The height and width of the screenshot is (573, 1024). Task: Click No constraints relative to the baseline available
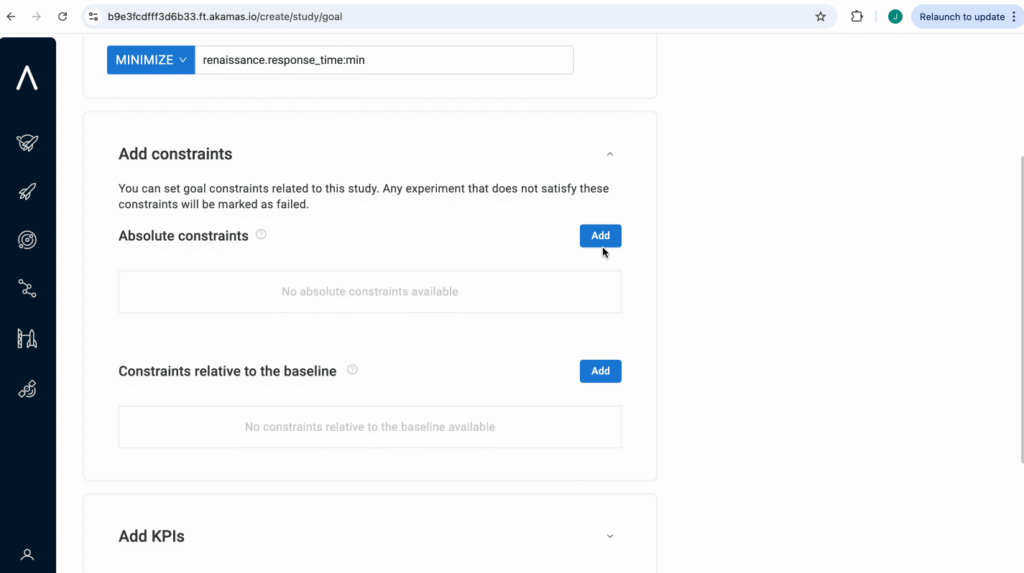coord(370,427)
